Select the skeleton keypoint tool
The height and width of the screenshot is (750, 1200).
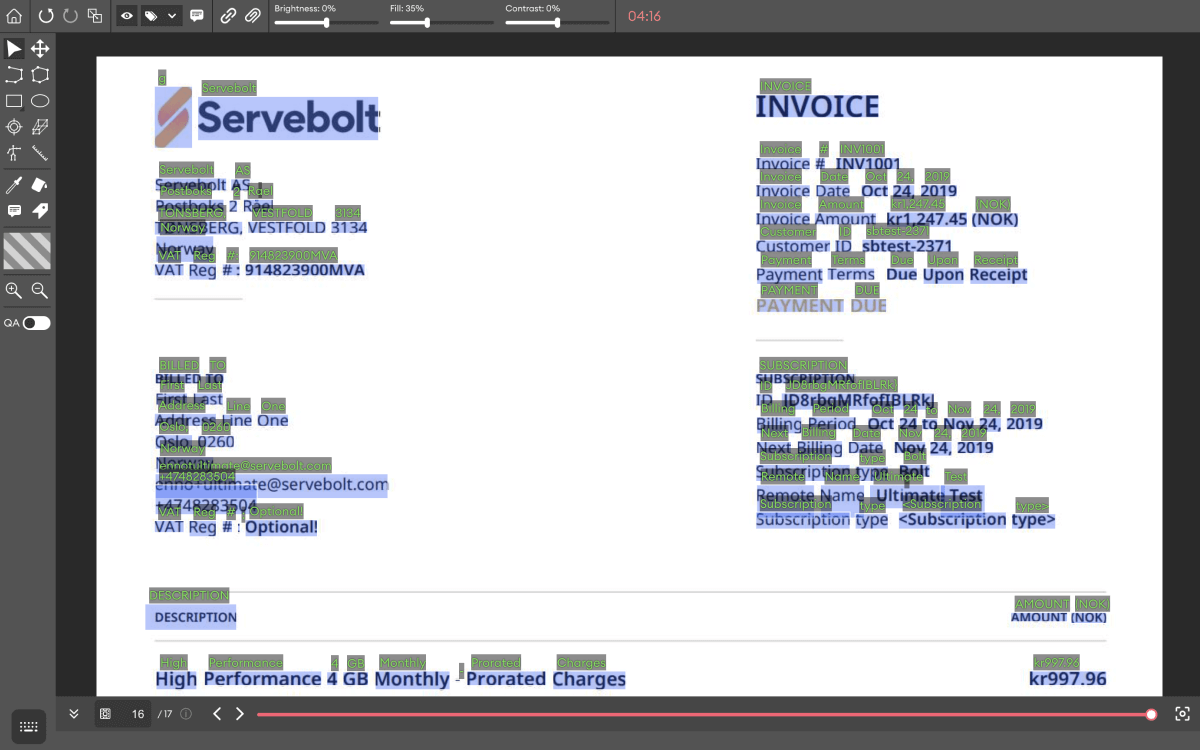pos(14,153)
